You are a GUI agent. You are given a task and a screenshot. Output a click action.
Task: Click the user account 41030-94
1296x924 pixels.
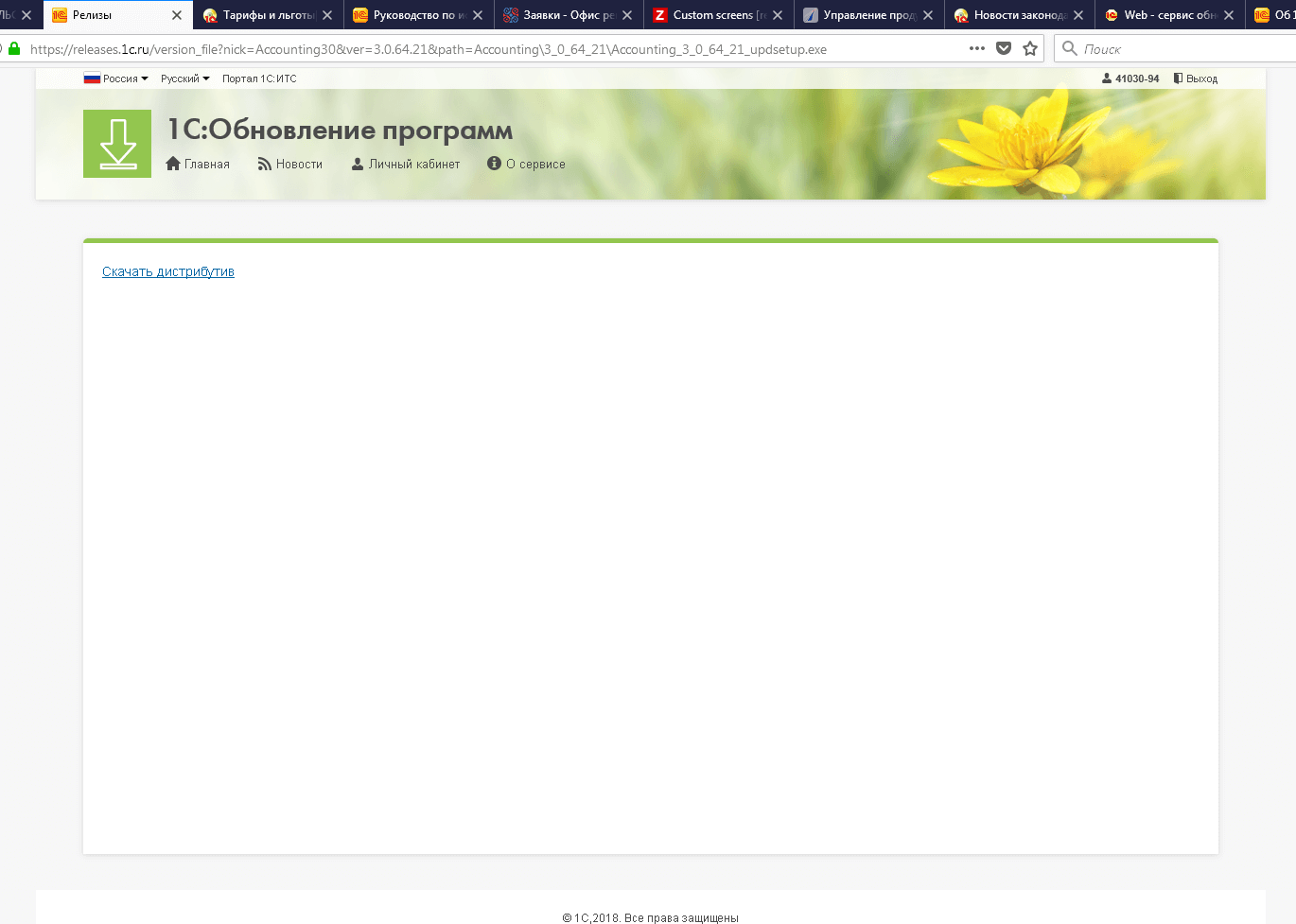pyautogui.click(x=1130, y=78)
